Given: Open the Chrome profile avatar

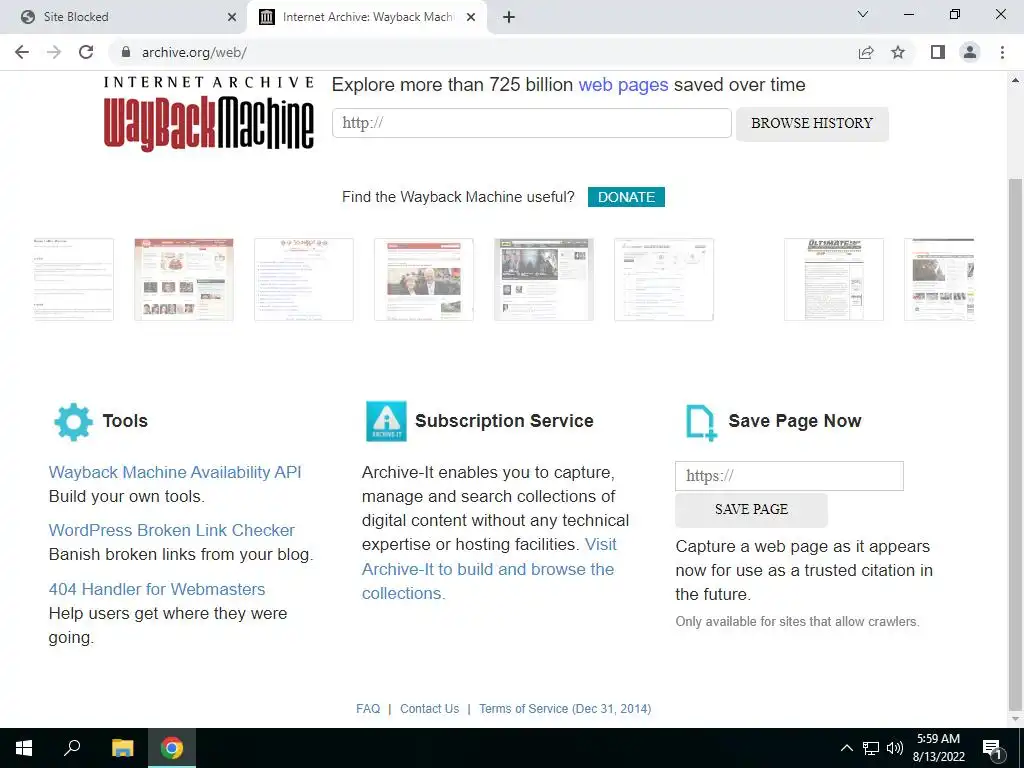Looking at the screenshot, I should click(970, 52).
